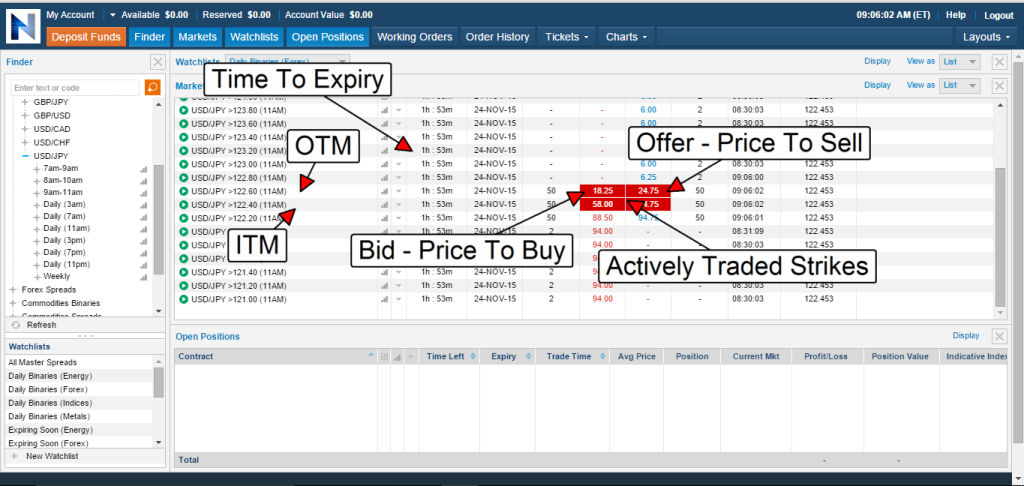1024x486 pixels.
Task: Click the green icon for USD/JPY >123.80
Action: coord(184,110)
